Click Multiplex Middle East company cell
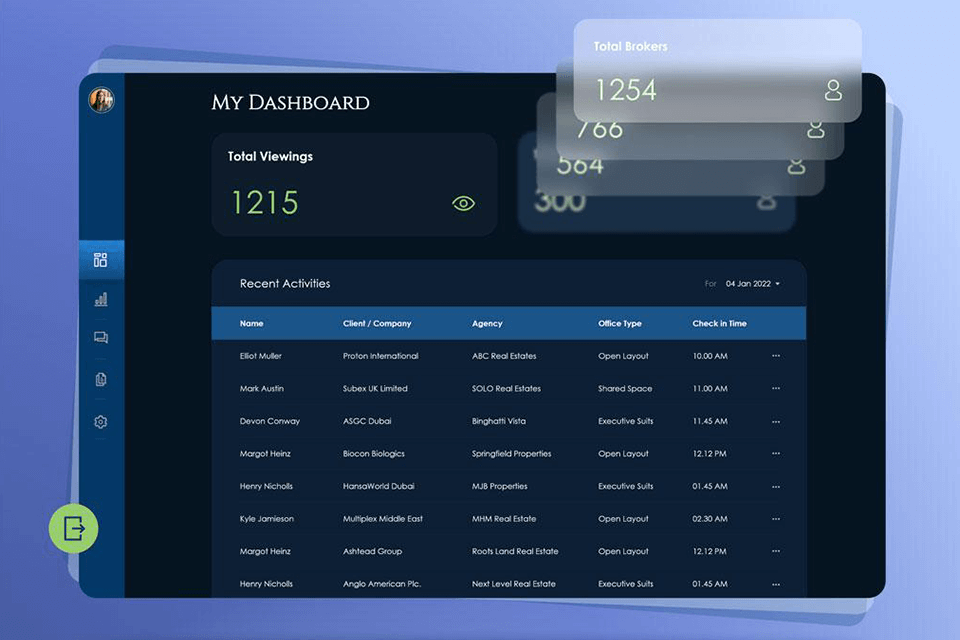The image size is (960, 640). [383, 519]
